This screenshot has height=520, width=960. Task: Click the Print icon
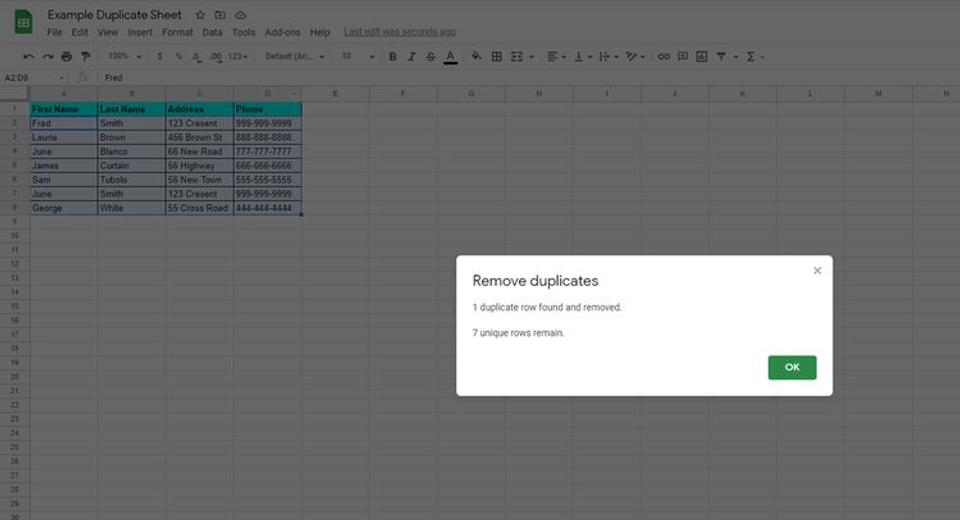66,56
